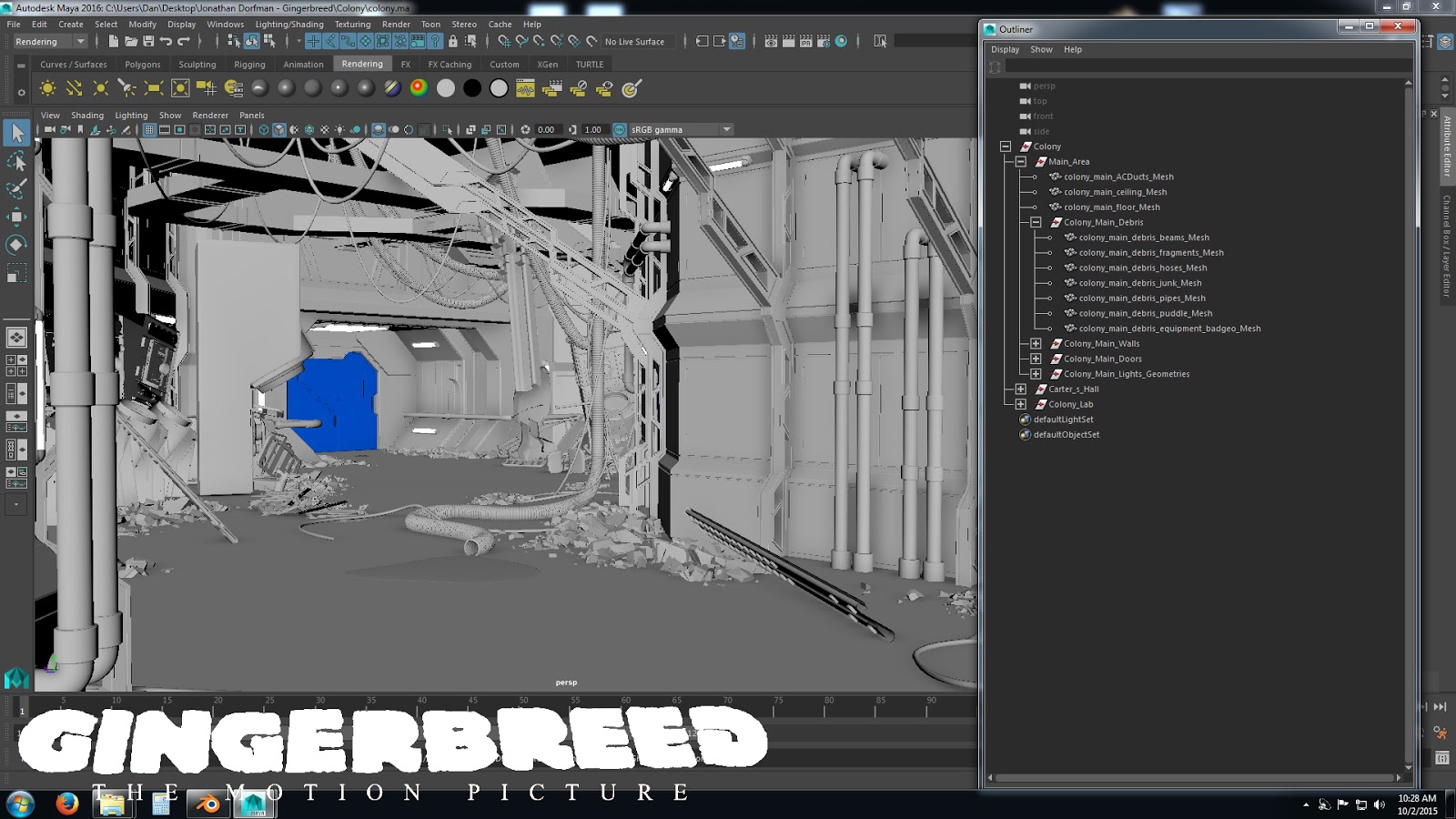The width and height of the screenshot is (1456, 819).
Task: Expand the Colony_Lab node
Action: point(1021,404)
